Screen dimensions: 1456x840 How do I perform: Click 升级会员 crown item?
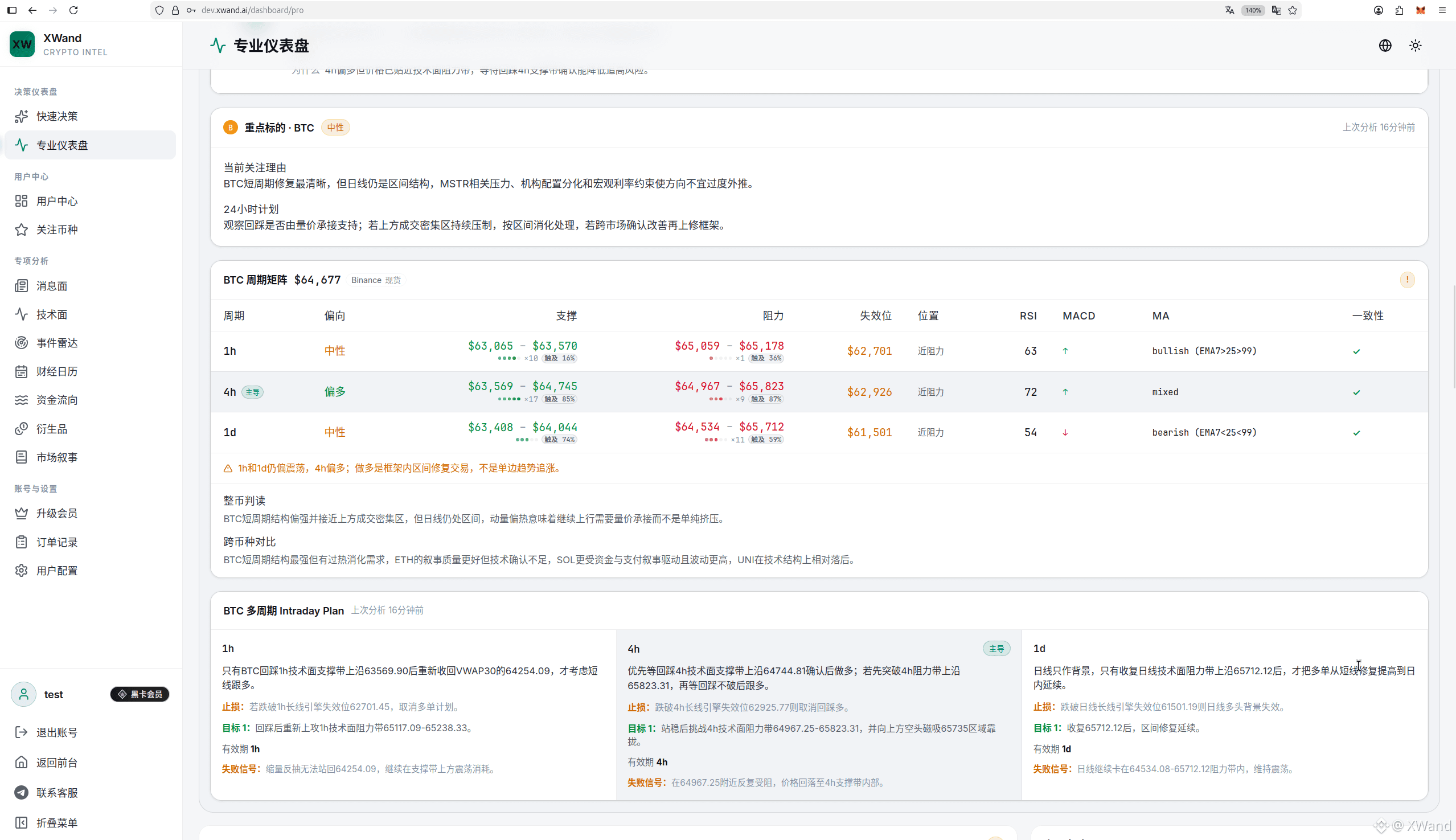[91, 514]
